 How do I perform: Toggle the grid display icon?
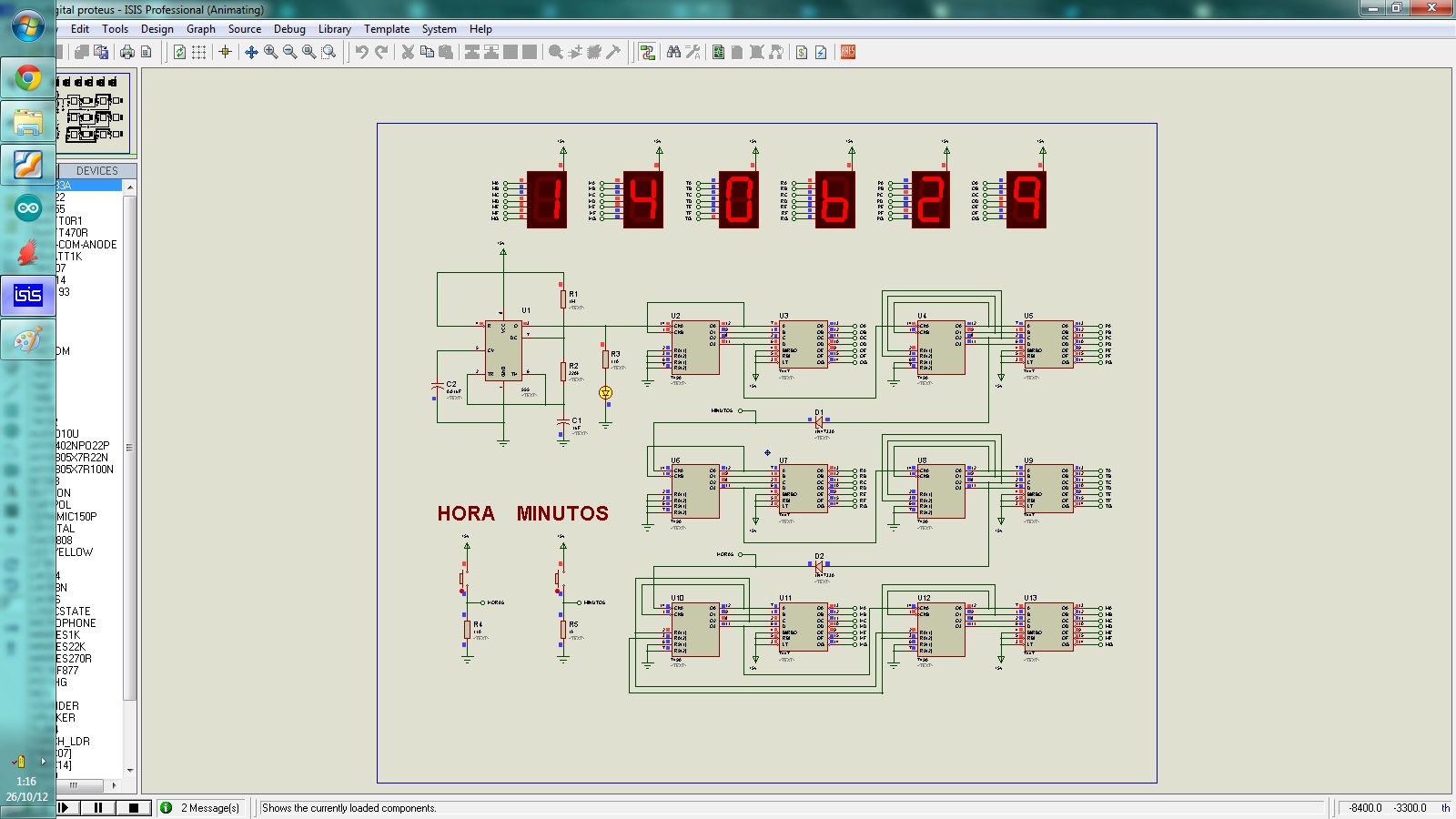pyautogui.click(x=198, y=53)
